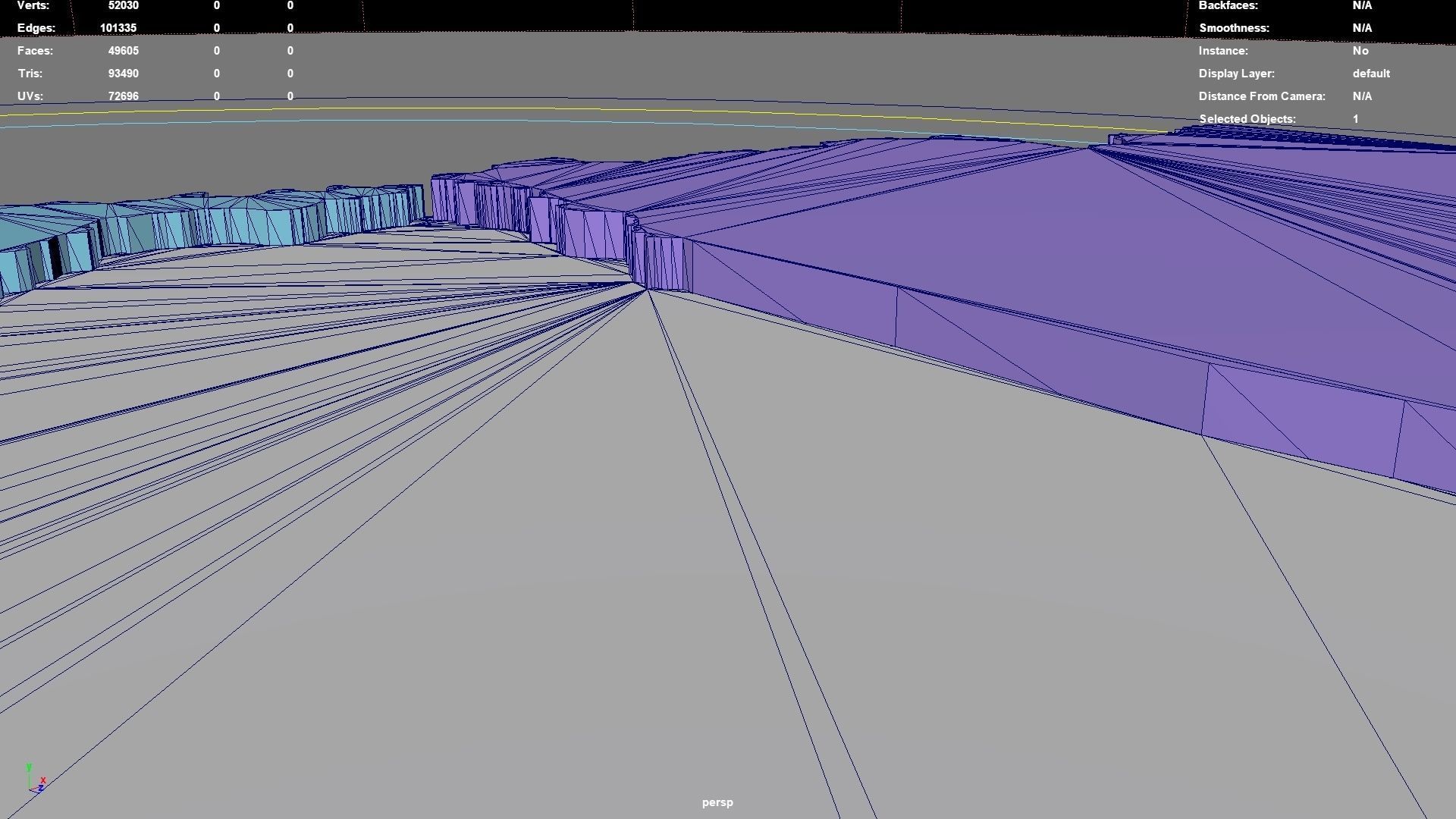Click the Backfaces HUD label
The height and width of the screenshot is (819, 1456).
1228,5
